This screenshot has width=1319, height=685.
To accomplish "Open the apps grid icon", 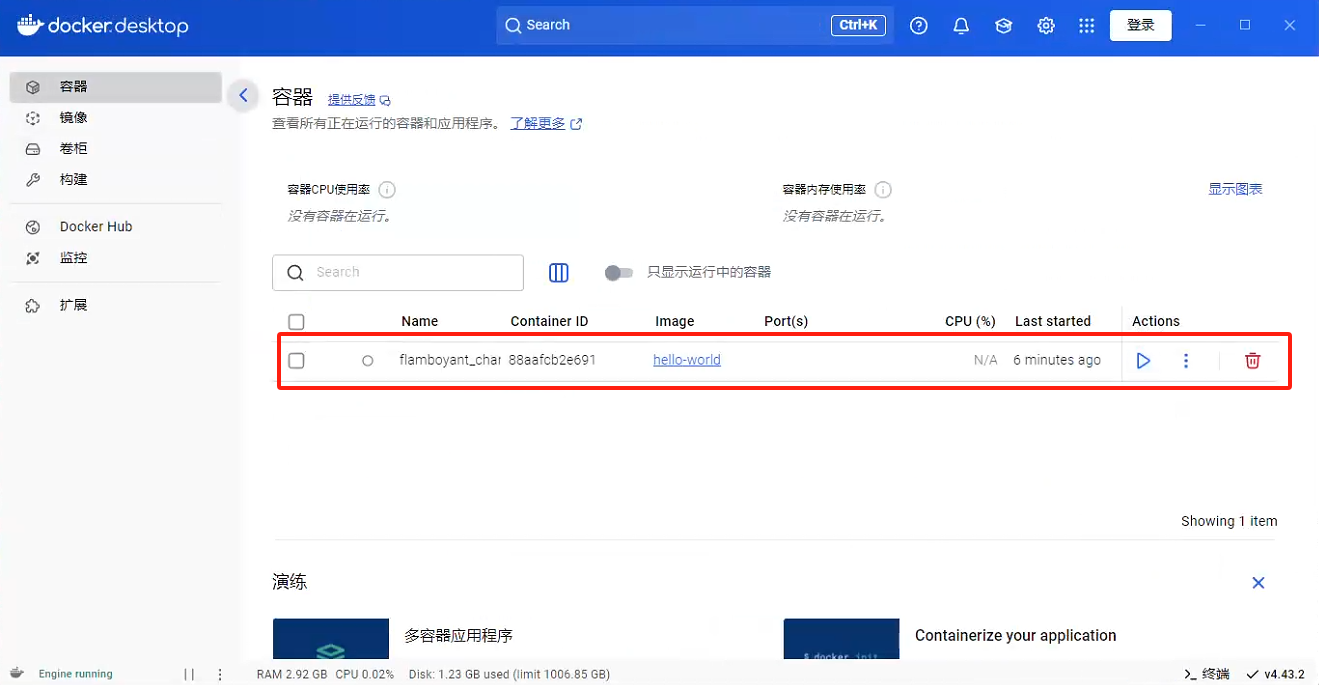I will (x=1087, y=26).
